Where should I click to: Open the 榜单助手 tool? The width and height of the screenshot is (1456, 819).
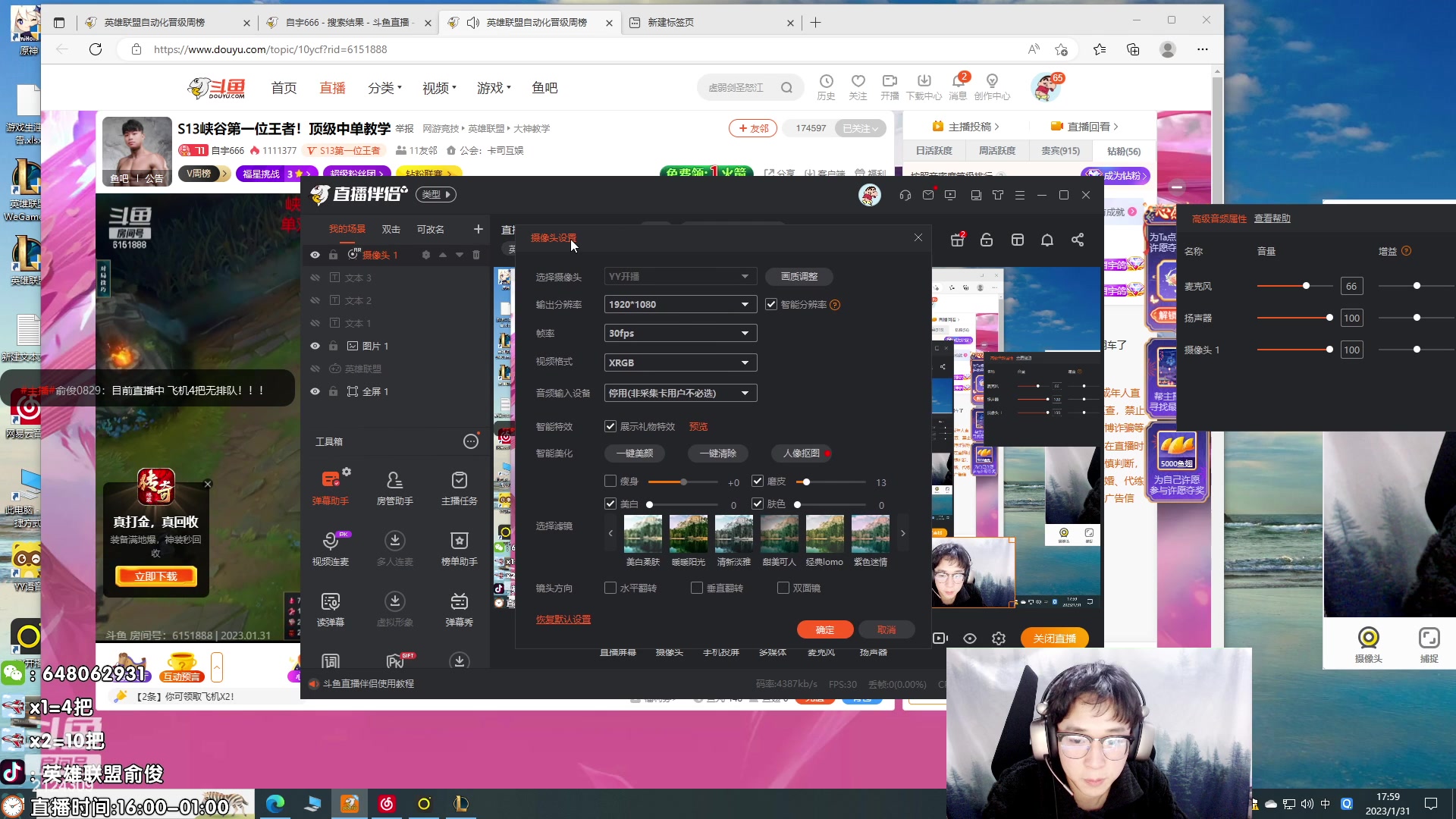pos(459,548)
